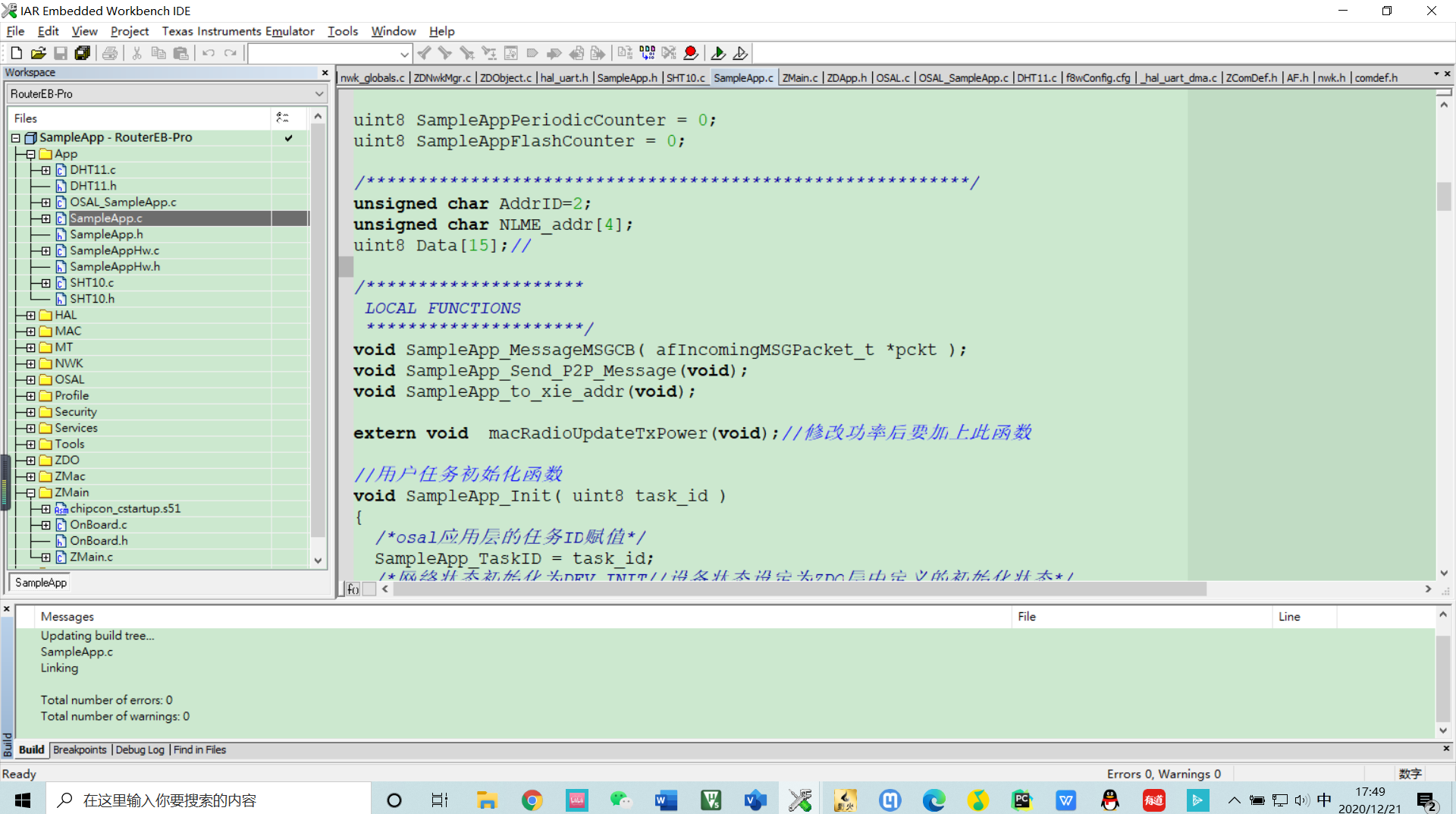Expand the NWK folder
Viewport: 1456px width, 814px height.
pyautogui.click(x=30, y=364)
